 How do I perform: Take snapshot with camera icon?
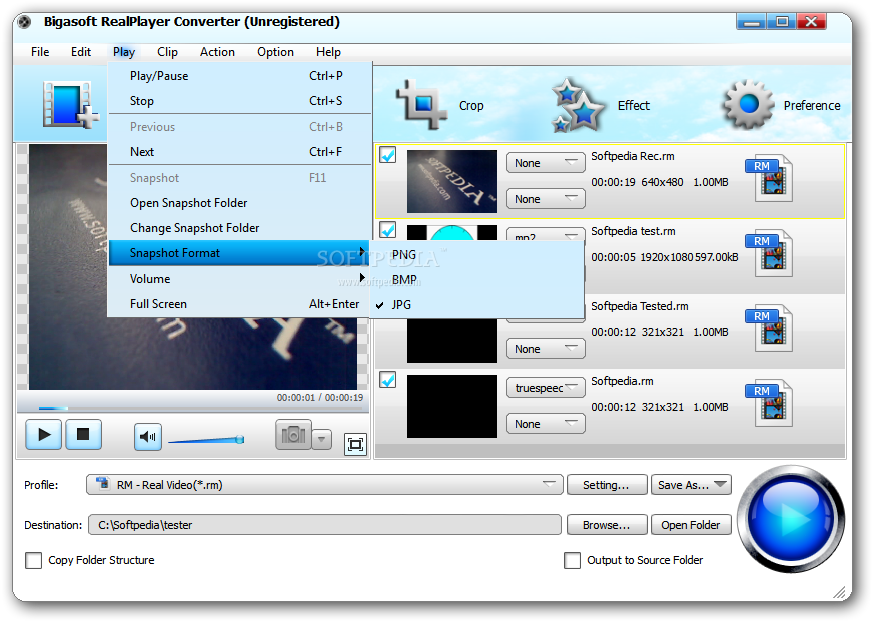click(x=293, y=435)
